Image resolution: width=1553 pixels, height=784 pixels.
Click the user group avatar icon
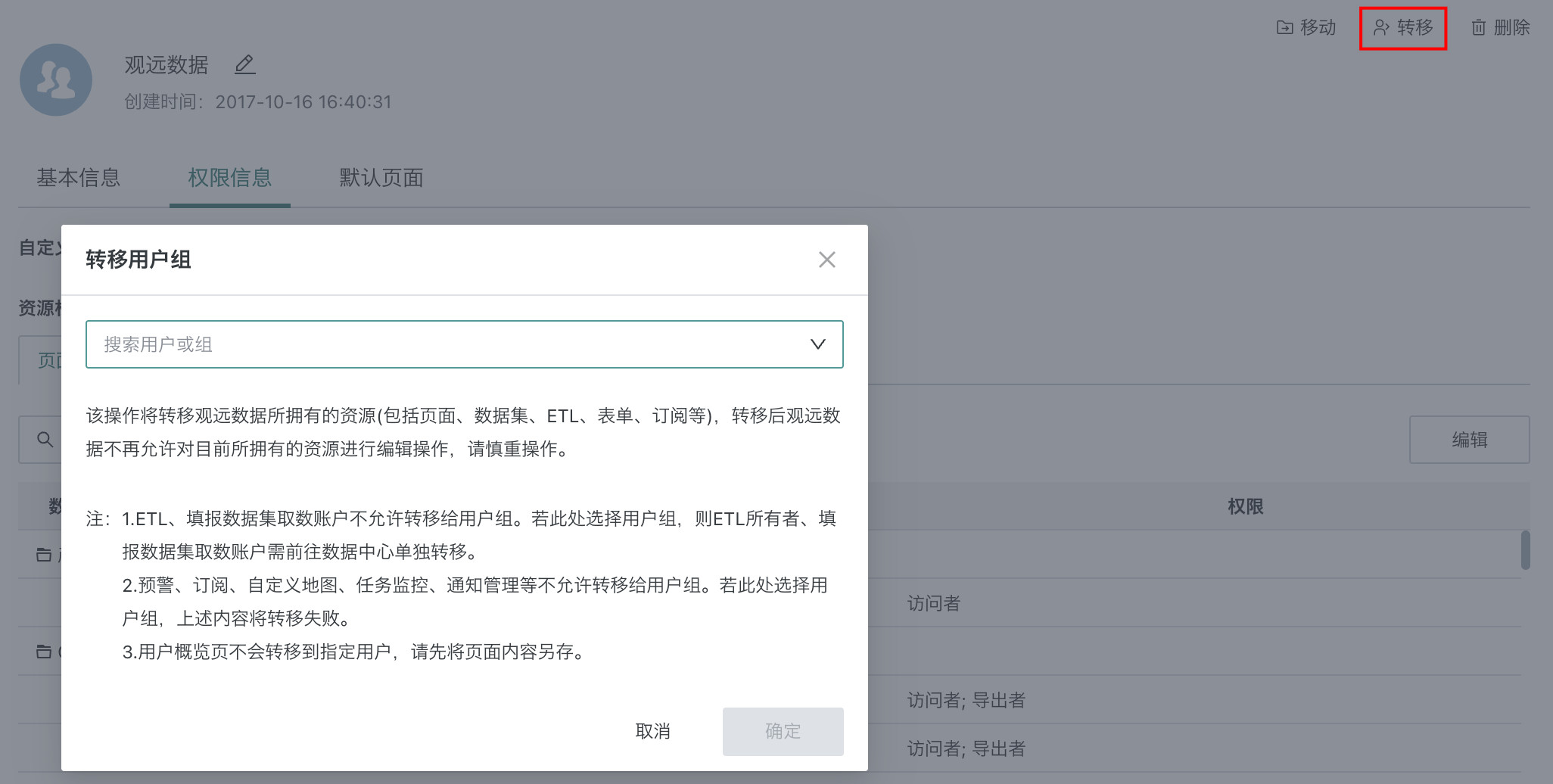pyautogui.click(x=56, y=80)
